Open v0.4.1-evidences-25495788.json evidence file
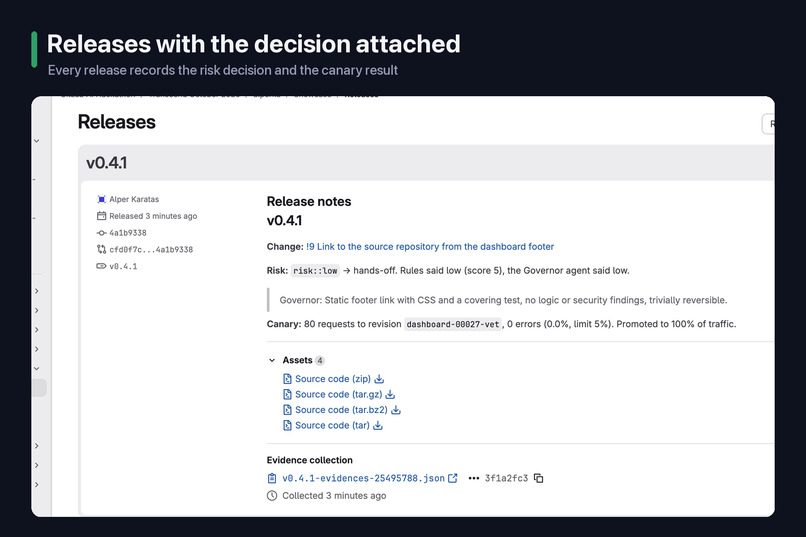The image size is (806, 537). pos(363,478)
